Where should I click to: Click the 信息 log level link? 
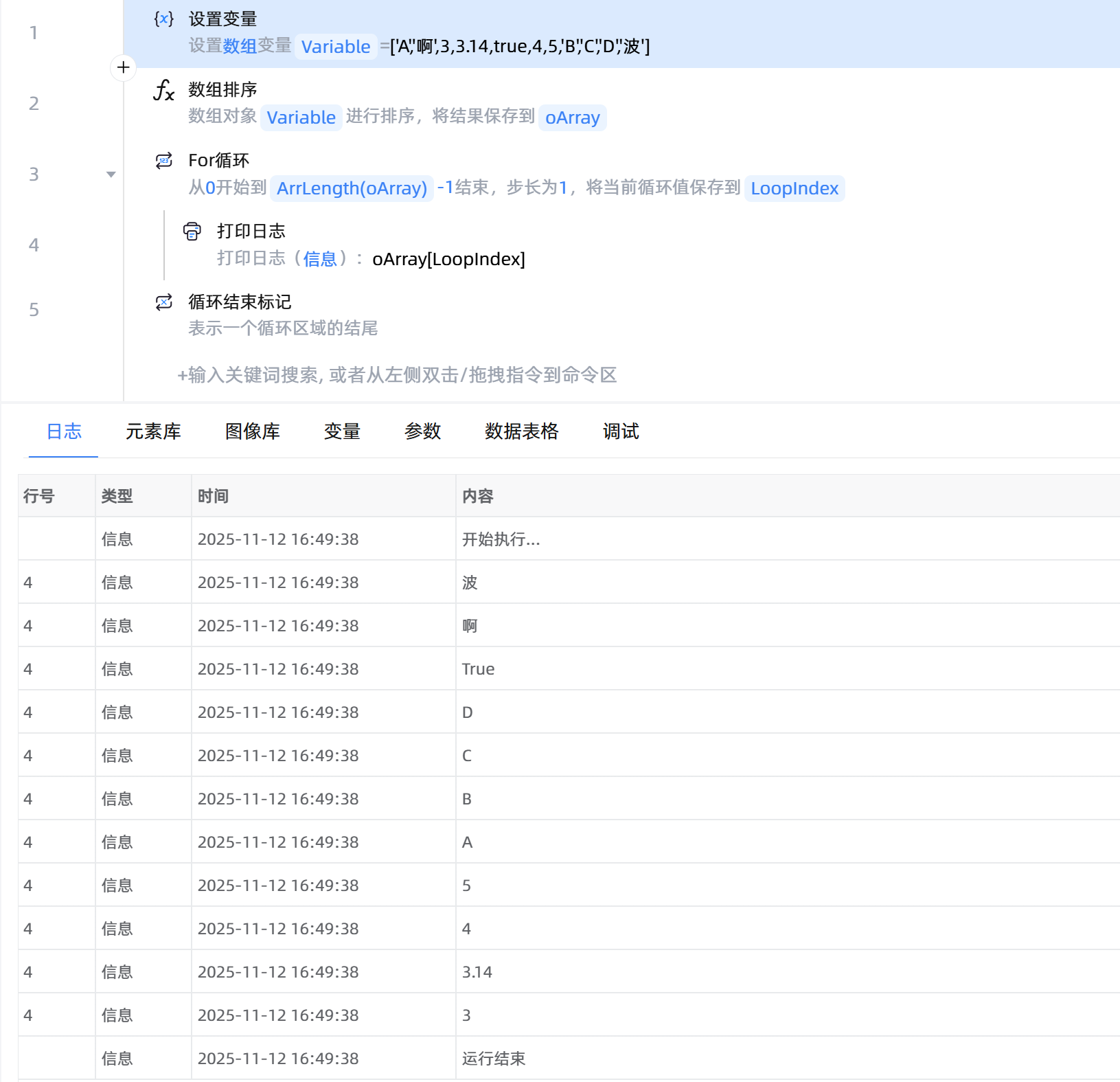pyautogui.click(x=320, y=259)
